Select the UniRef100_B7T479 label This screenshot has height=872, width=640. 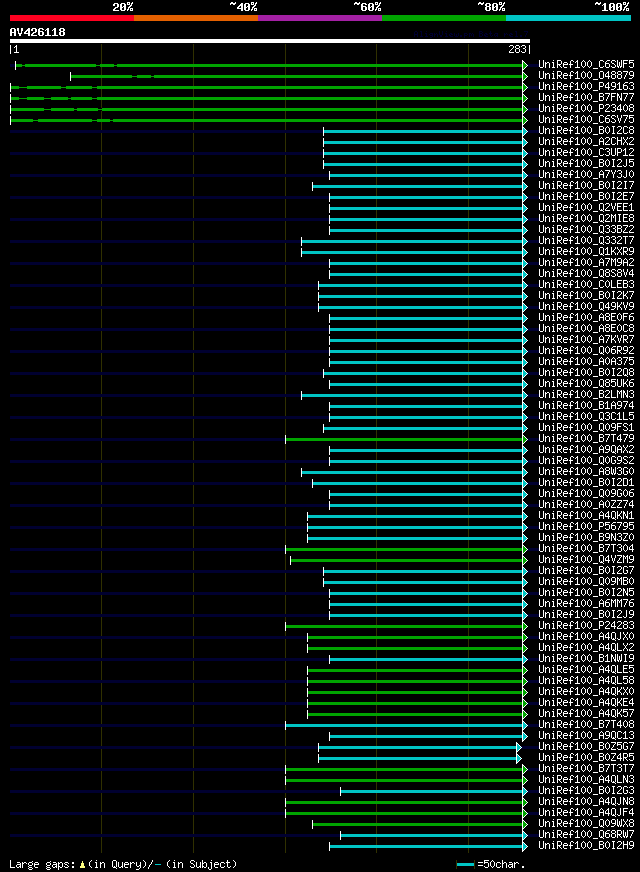(x=586, y=439)
